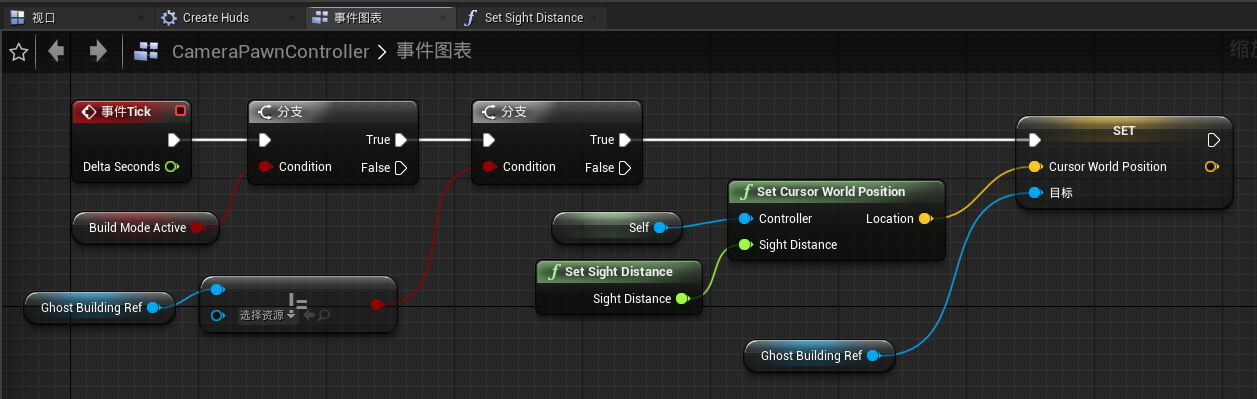
Task: Click the favorite star icon
Action: coord(18,52)
